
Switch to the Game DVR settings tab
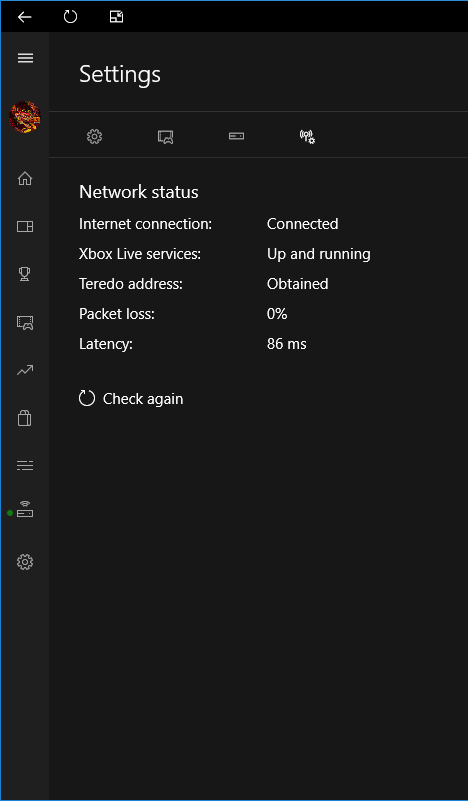point(166,136)
